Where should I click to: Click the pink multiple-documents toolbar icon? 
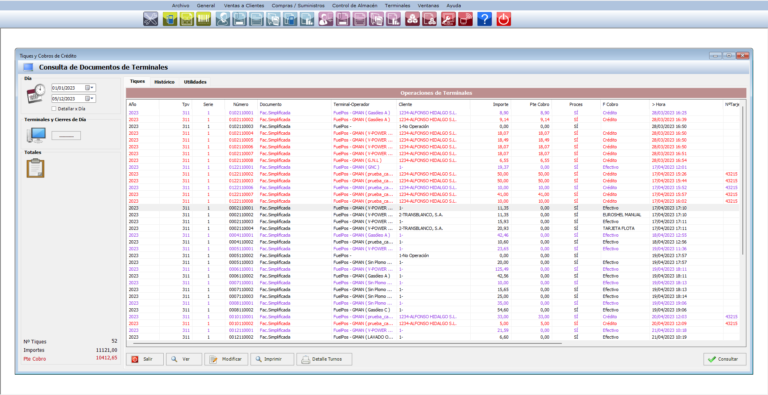click(x=376, y=19)
